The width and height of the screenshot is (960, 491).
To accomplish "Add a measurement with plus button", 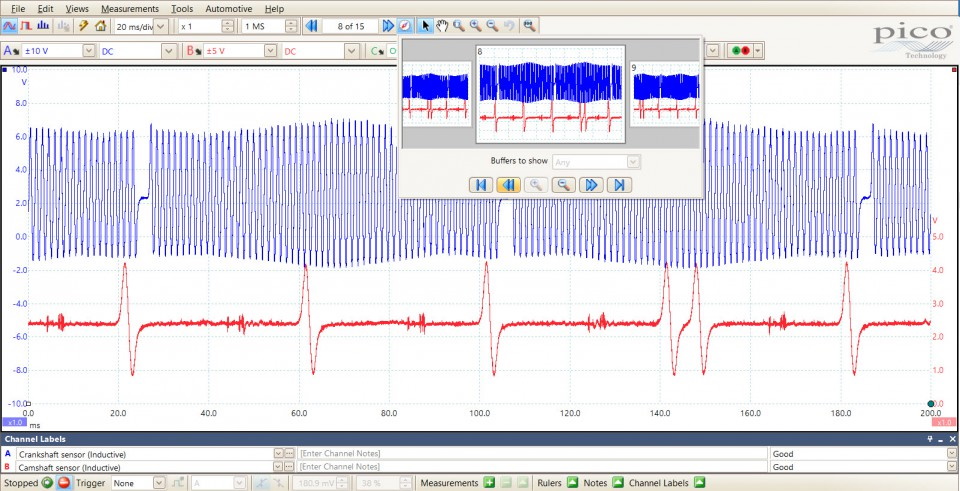I will (x=489, y=483).
